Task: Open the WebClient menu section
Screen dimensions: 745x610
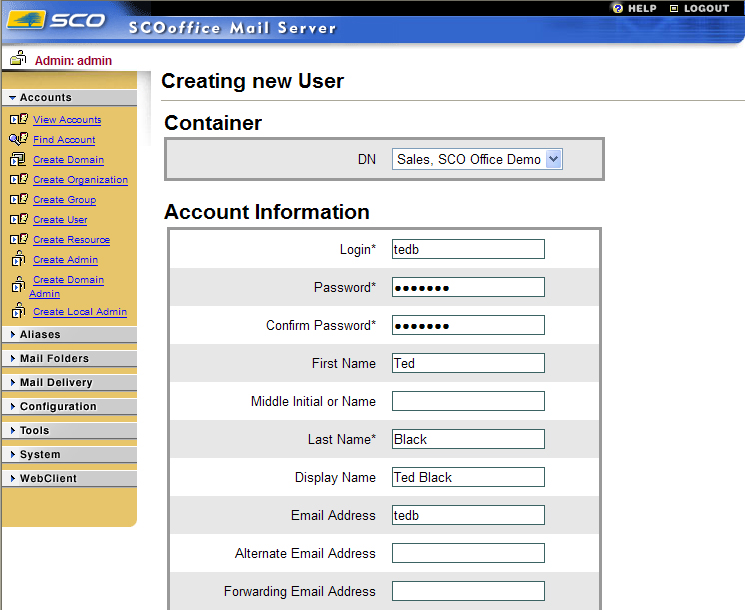Action: tap(48, 479)
